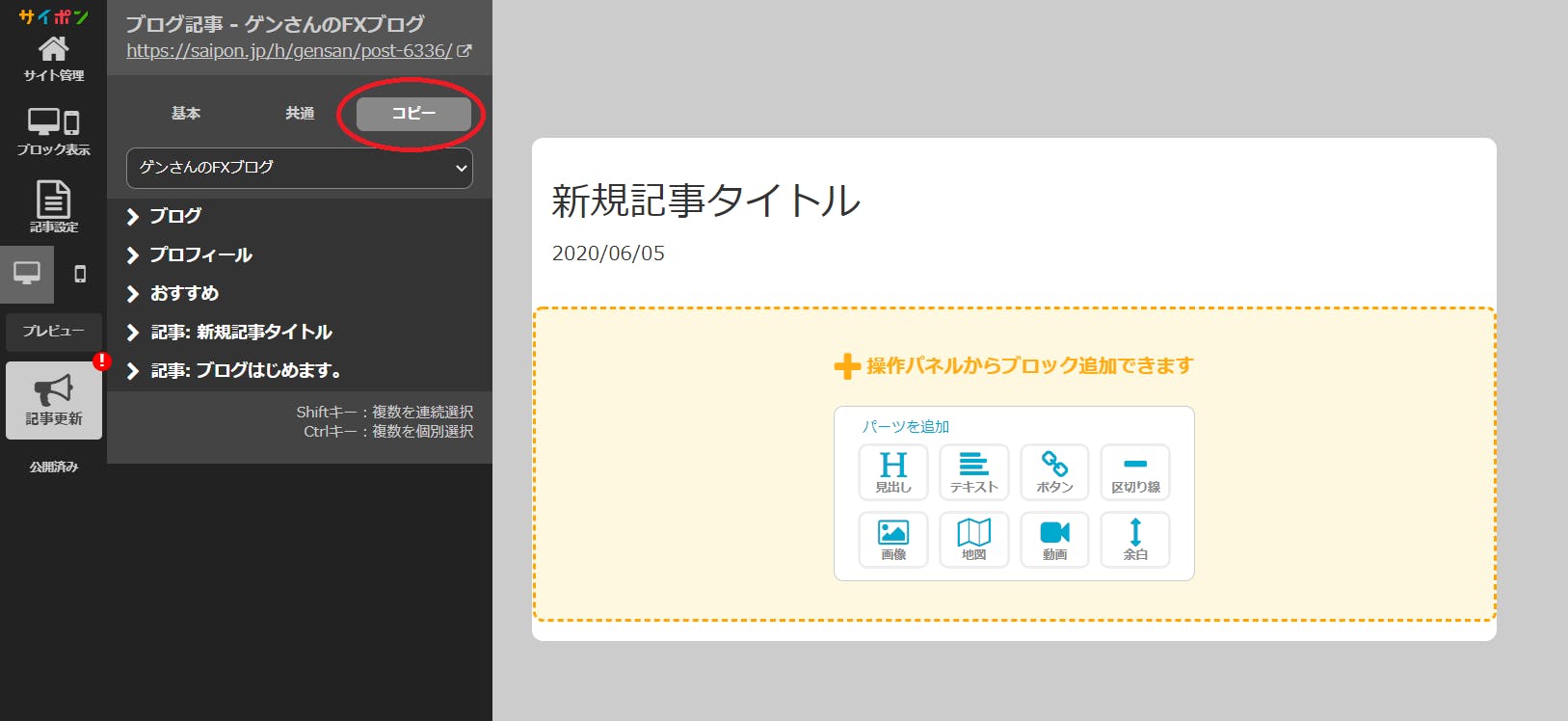The image size is (1568, 721).
Task: Insert a 地図 map block
Action: [973, 540]
